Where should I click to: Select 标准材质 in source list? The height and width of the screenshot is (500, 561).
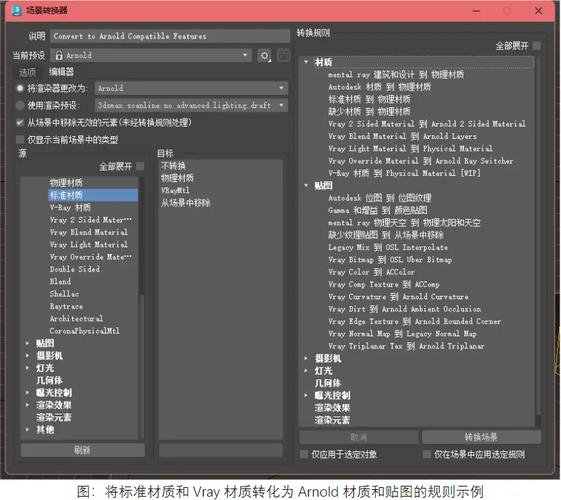coord(93,195)
